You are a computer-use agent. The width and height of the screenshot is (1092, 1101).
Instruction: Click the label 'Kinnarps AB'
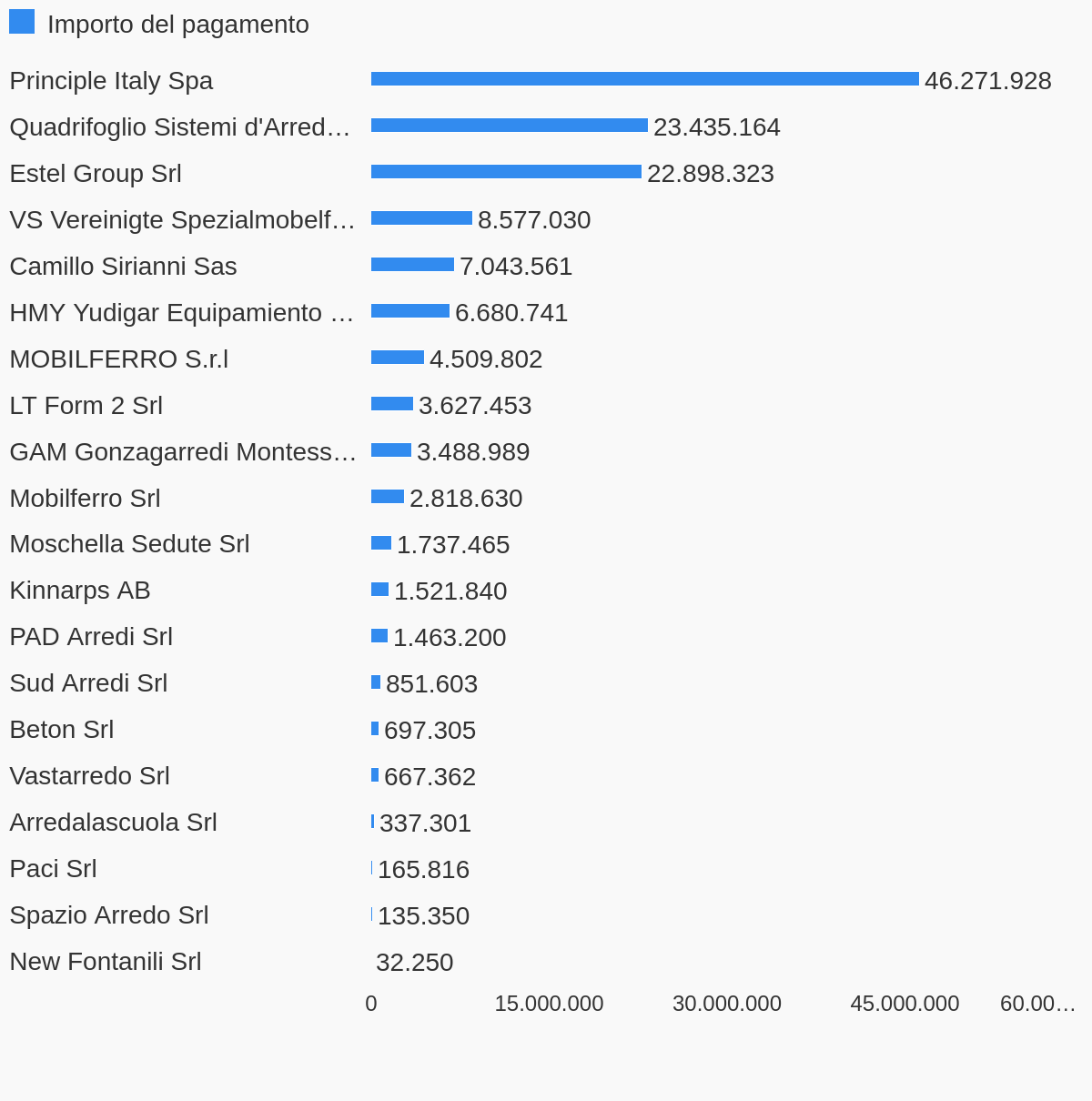coord(80,591)
